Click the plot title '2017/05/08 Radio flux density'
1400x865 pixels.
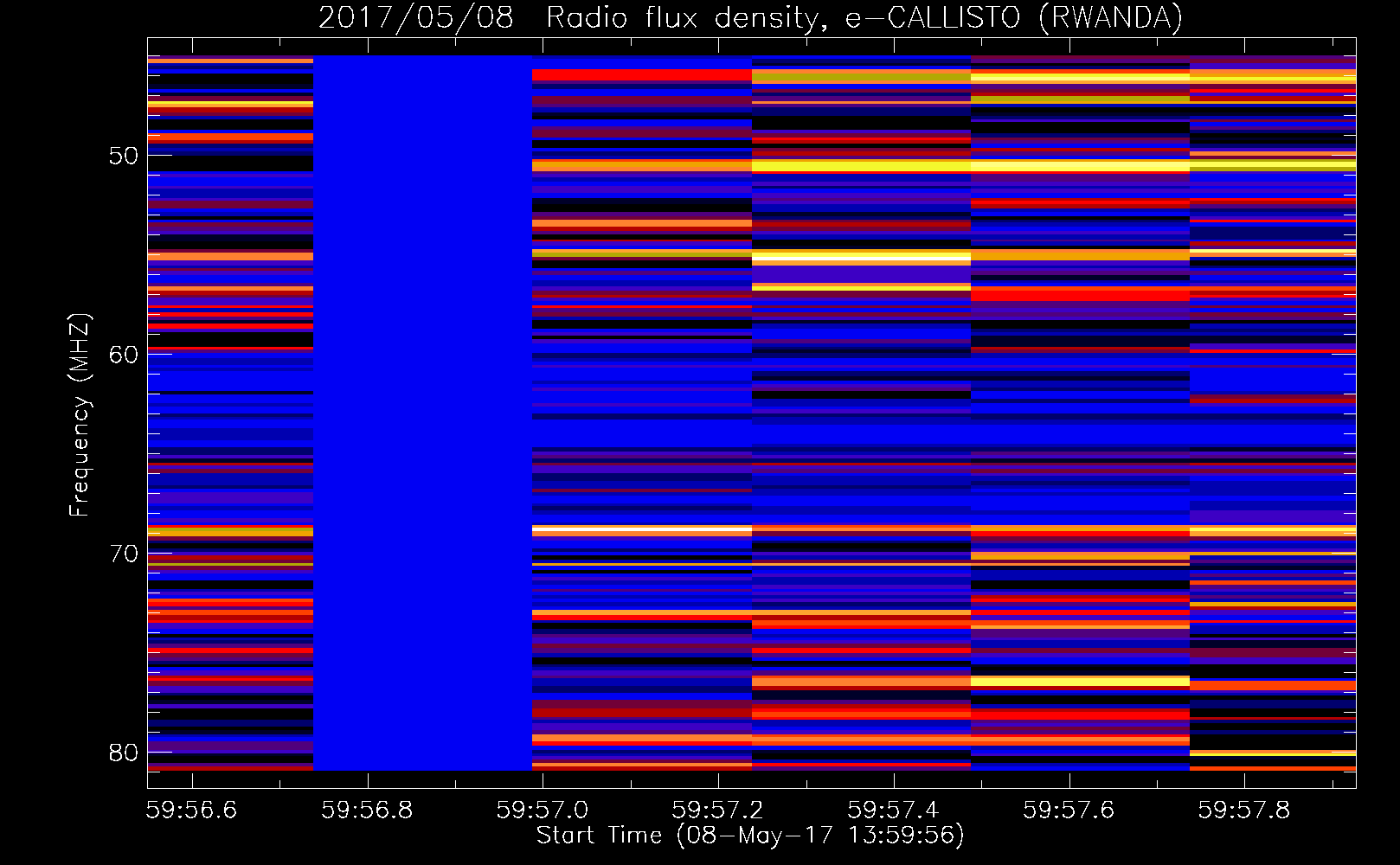tap(750, 17)
